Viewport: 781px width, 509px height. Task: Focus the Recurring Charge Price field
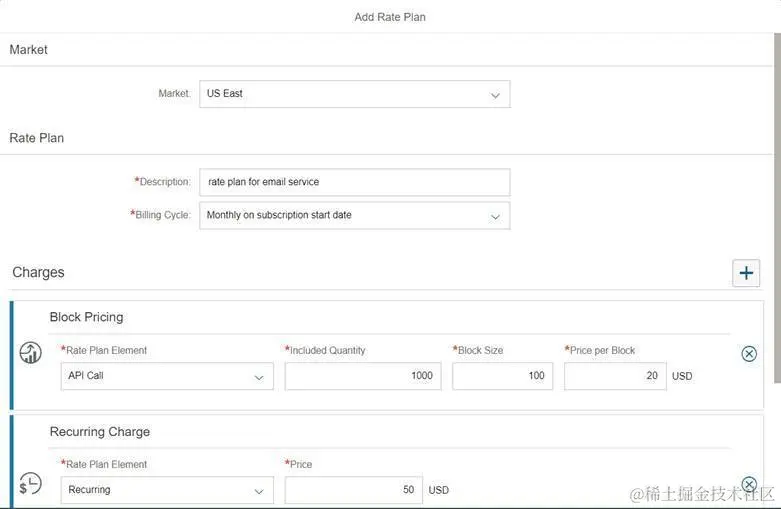click(x=354, y=490)
